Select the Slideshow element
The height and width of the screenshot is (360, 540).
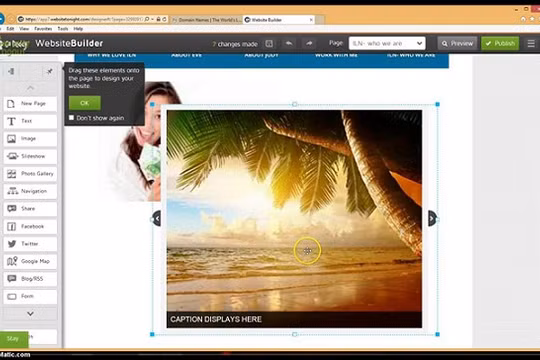[30, 156]
